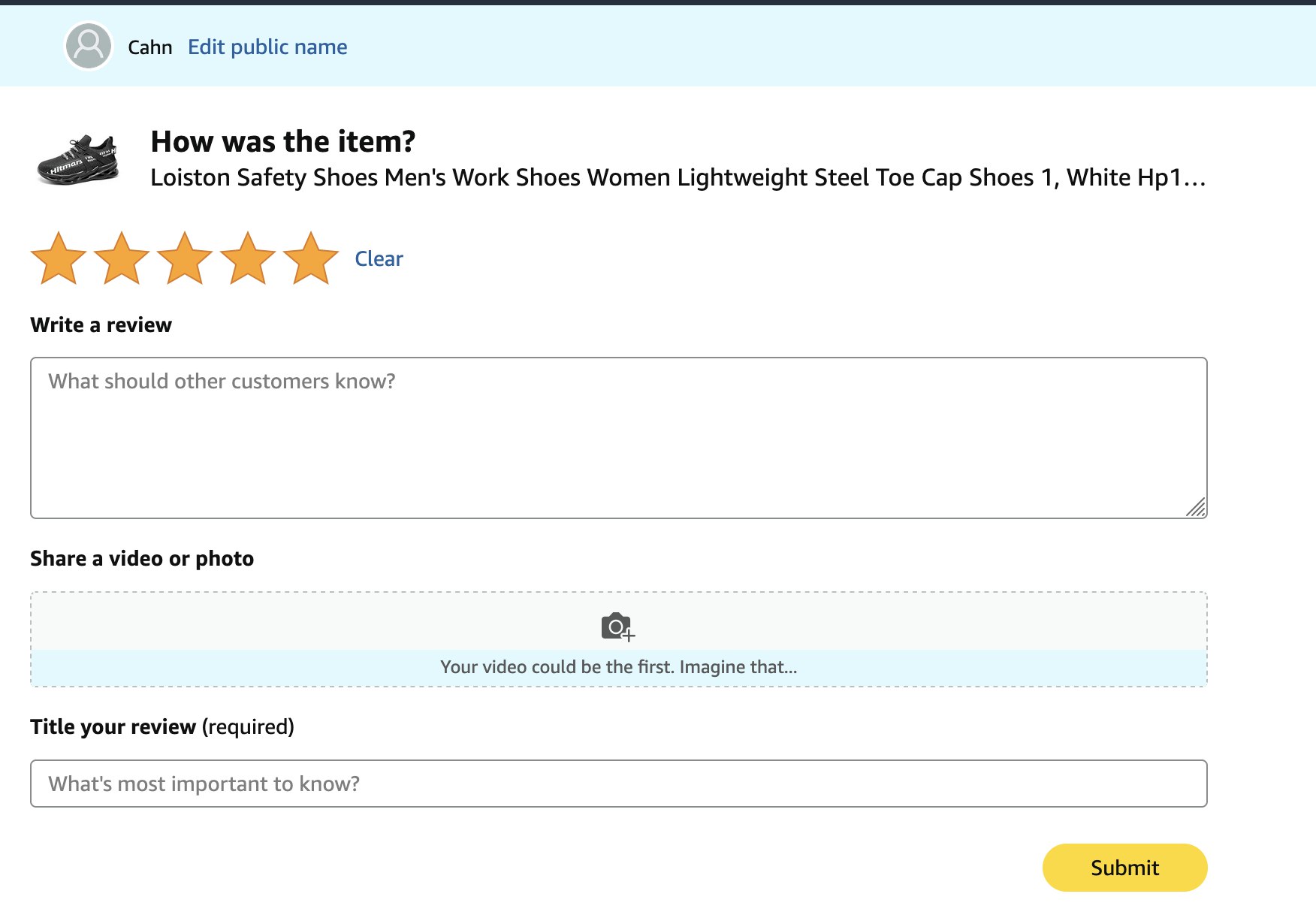Click the black safety shoe thumbnail
This screenshot has width=1316, height=921.
click(x=78, y=159)
